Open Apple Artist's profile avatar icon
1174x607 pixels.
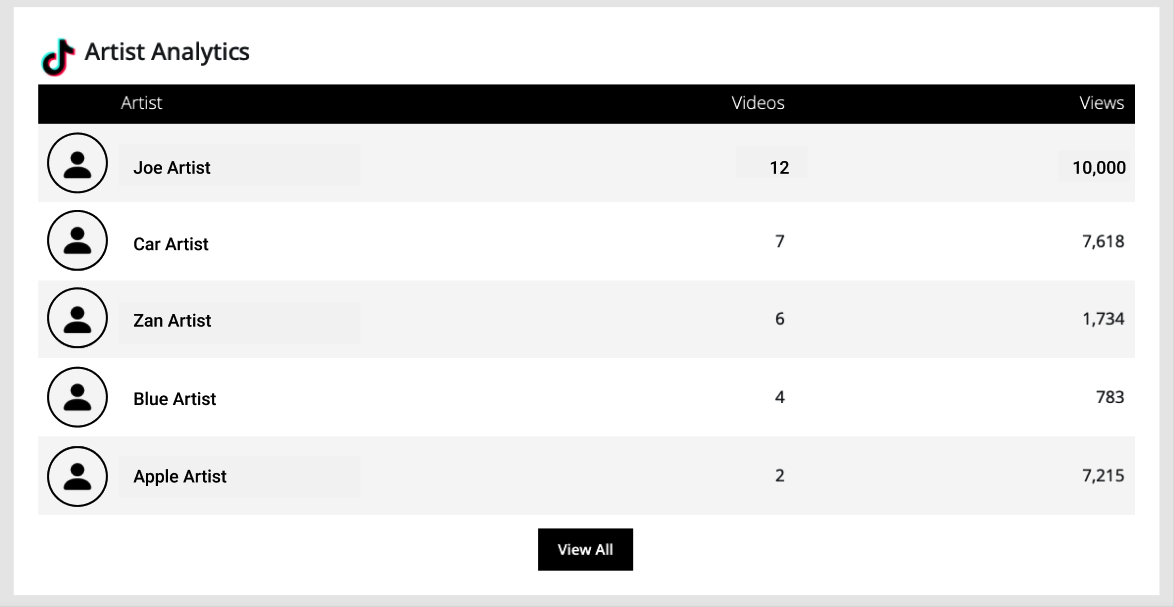pos(77,476)
